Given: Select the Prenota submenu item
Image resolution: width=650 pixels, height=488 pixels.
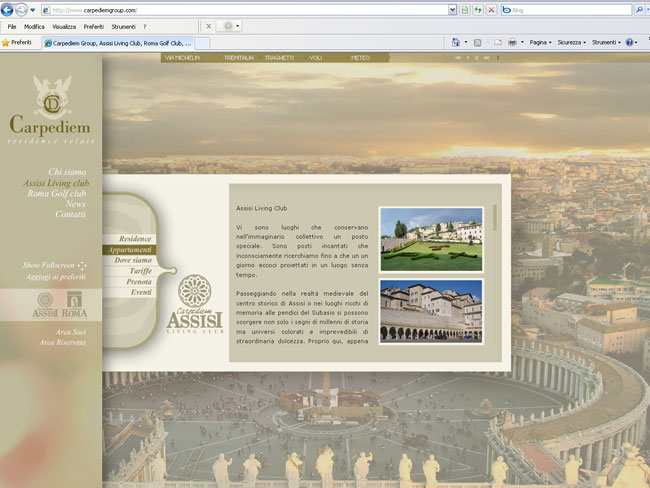Looking at the screenshot, I should tap(130, 282).
